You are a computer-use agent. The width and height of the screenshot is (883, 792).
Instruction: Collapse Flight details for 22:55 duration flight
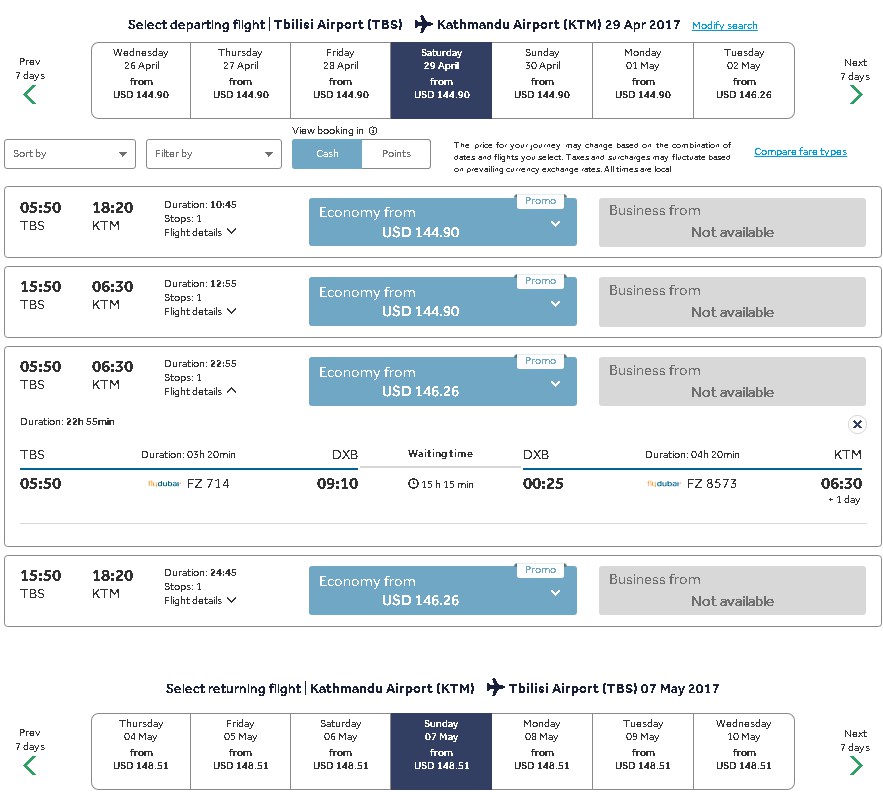pos(200,391)
